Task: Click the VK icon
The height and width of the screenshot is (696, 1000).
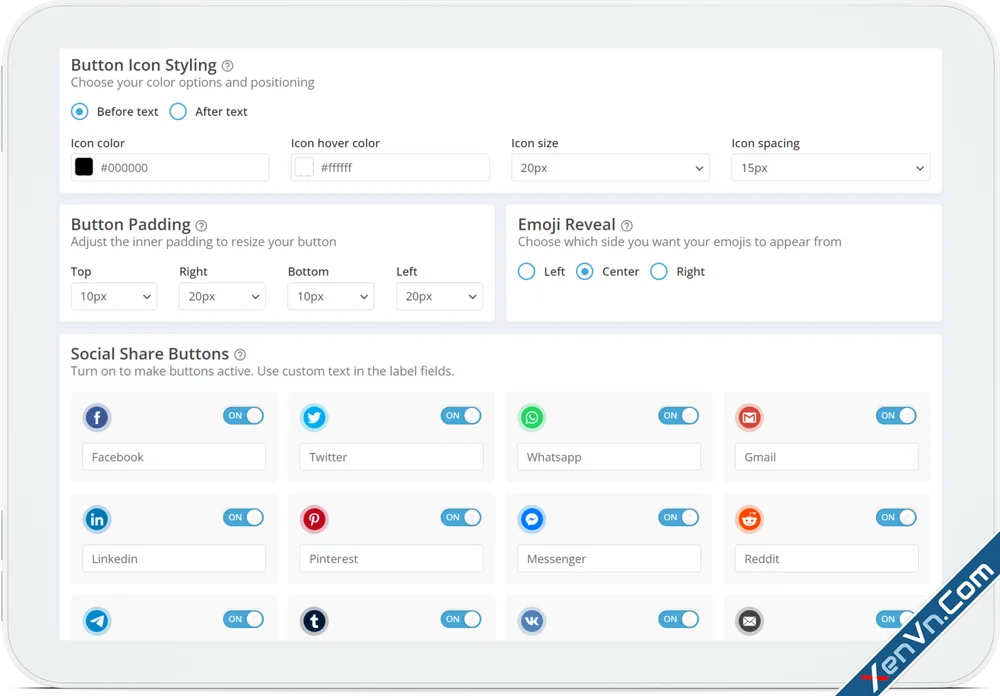Action: 532,621
